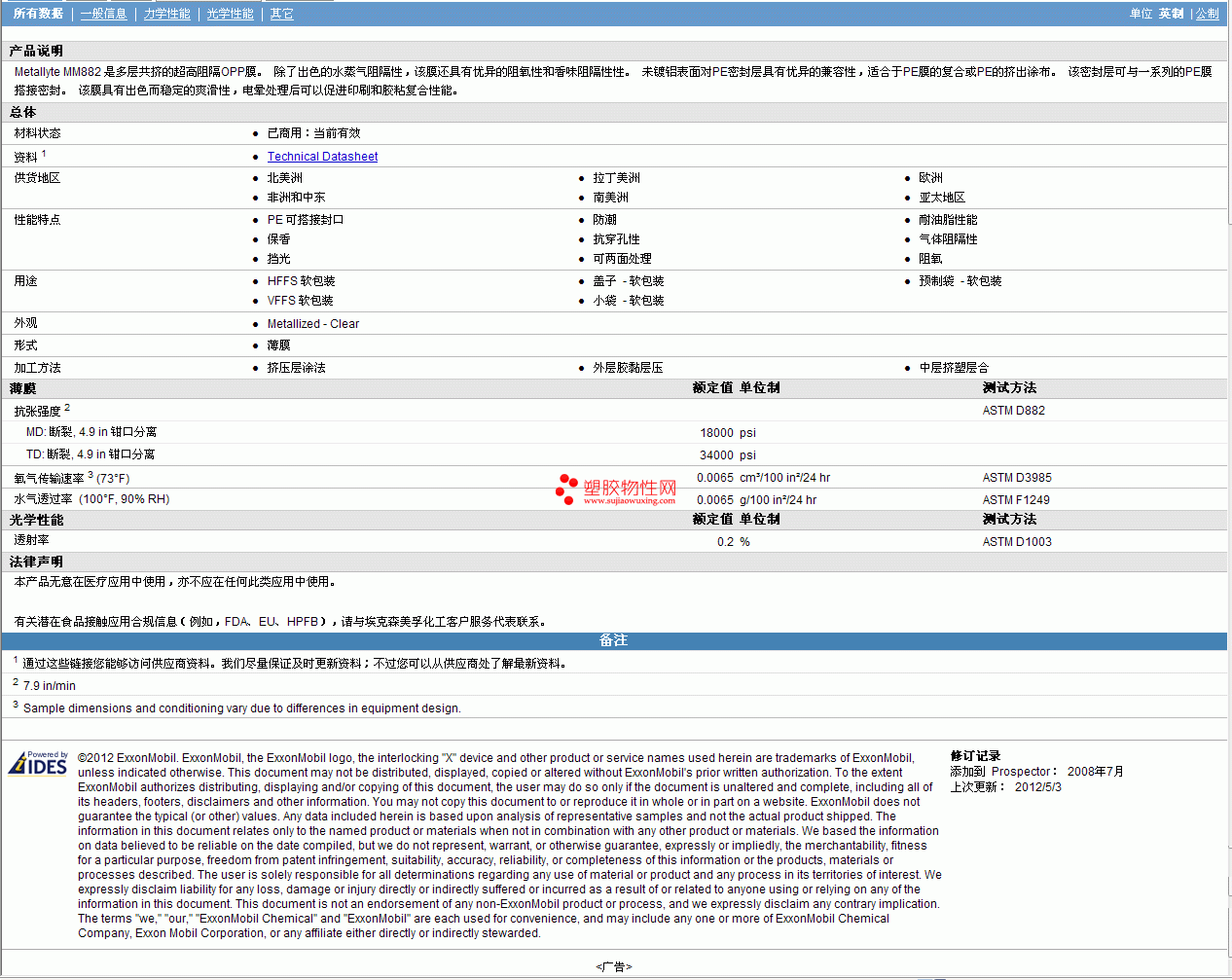Screen dimensions: 1232x980
Task: Click the ASTM D3985 test method
Action: pyautogui.click(x=1016, y=478)
